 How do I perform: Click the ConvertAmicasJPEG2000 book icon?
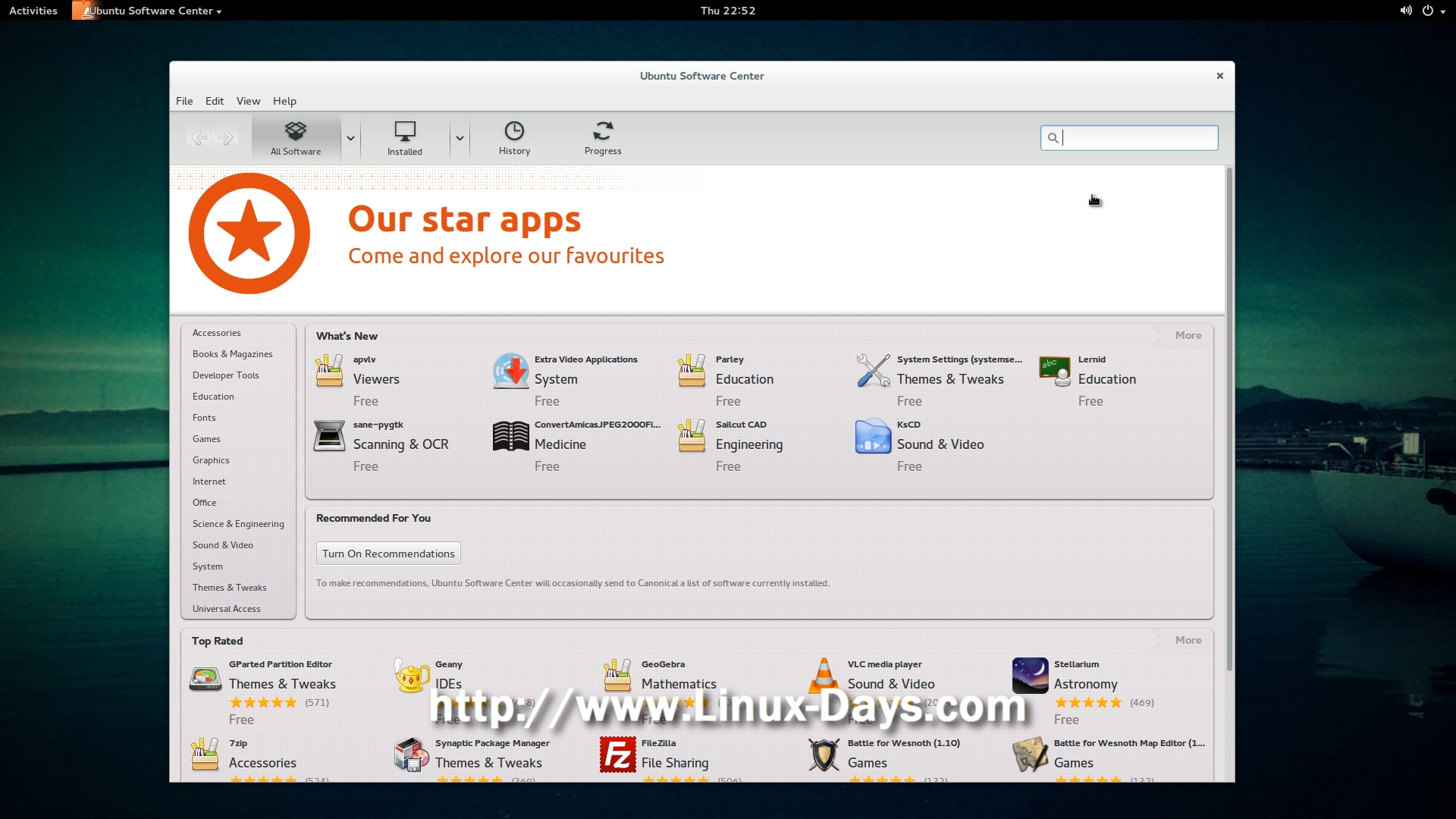(x=510, y=436)
